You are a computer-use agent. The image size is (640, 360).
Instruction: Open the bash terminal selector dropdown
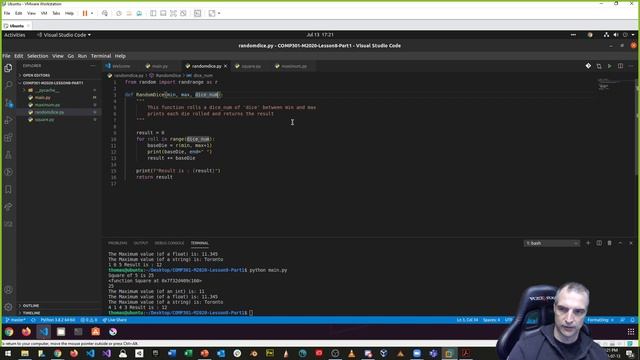[x=551, y=243]
